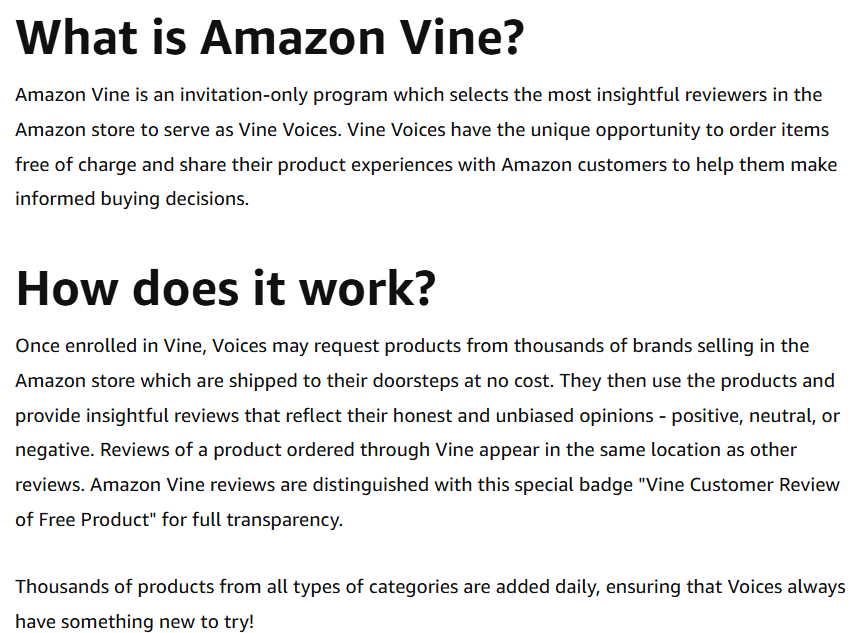Click the text "positive, neutral, or"
This screenshot has width=867, height=633.
(x=755, y=416)
